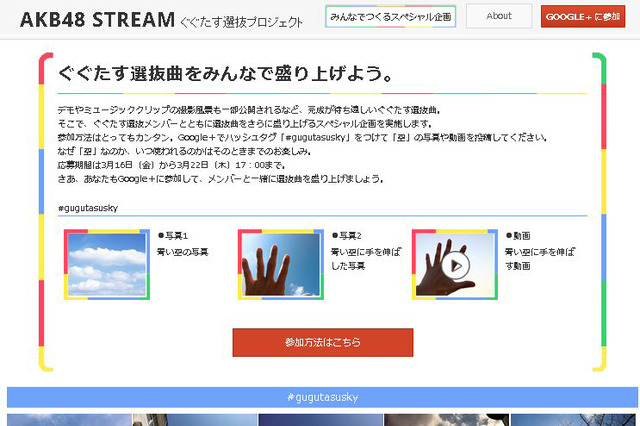The height and width of the screenshot is (426, 640).
Task: Open the About page
Action: 499,16
